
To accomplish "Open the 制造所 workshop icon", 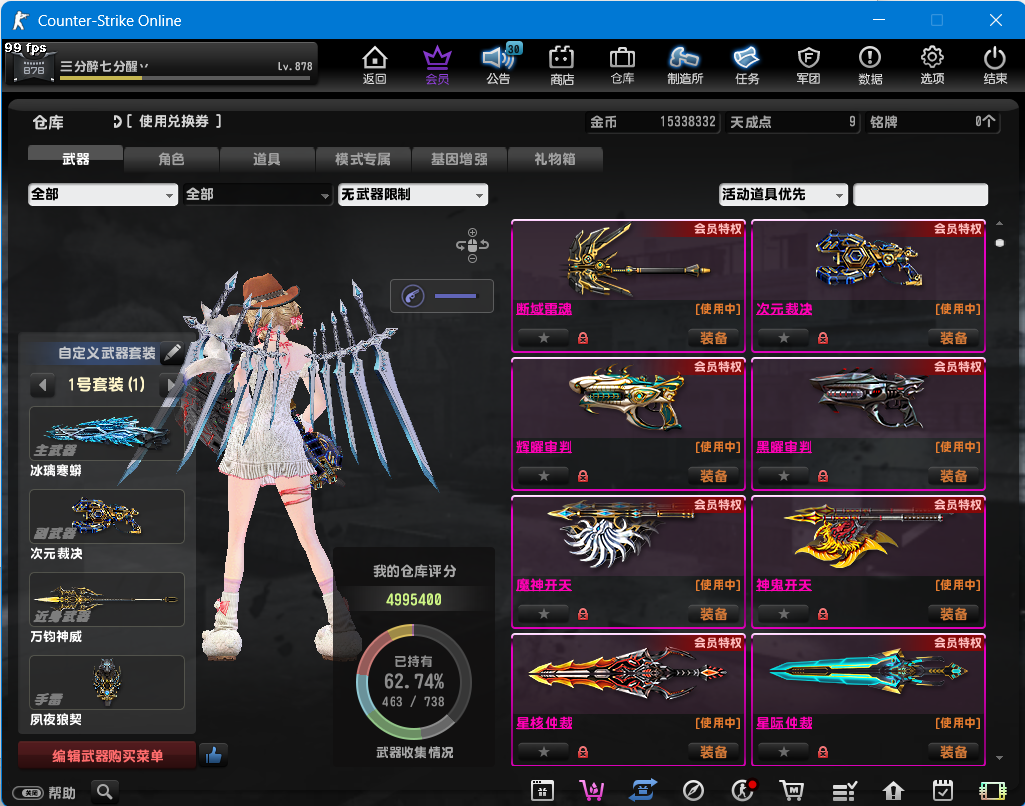I will (x=684, y=65).
